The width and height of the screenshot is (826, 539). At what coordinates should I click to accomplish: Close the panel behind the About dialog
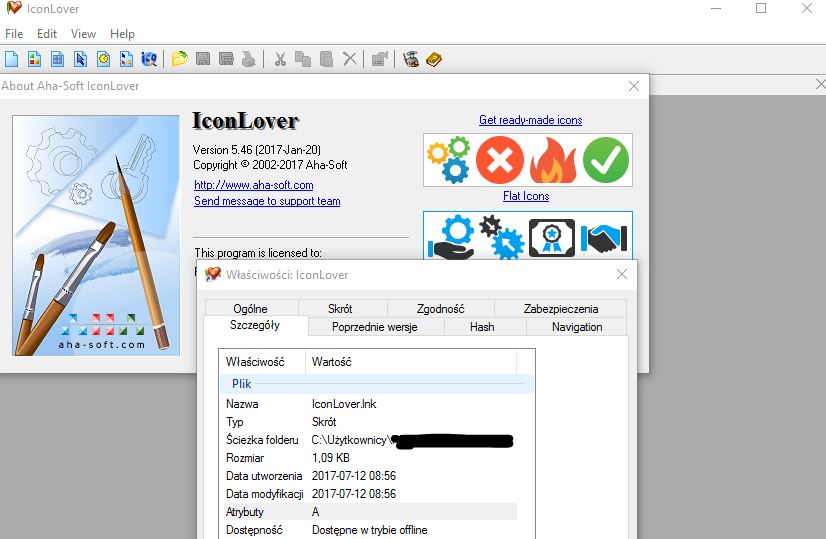pos(820,84)
